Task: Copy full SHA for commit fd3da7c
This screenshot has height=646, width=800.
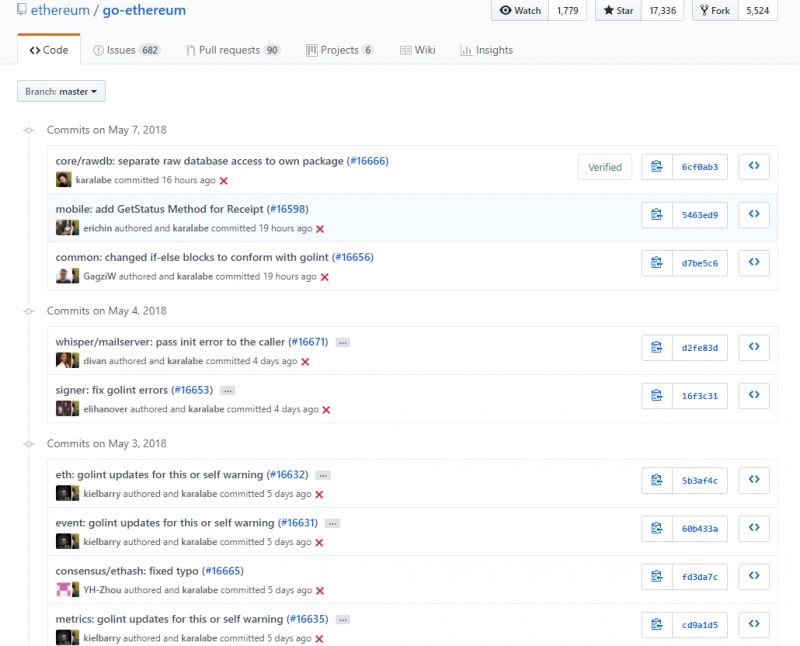Action: coord(657,577)
